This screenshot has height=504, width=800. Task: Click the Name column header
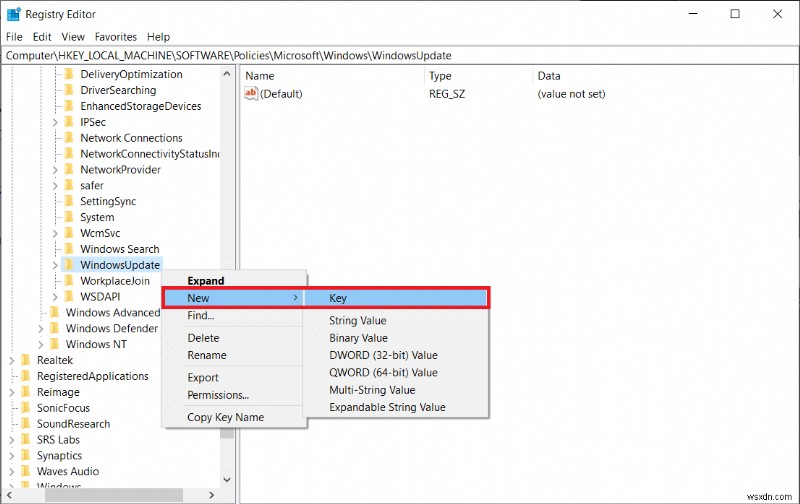(333, 75)
